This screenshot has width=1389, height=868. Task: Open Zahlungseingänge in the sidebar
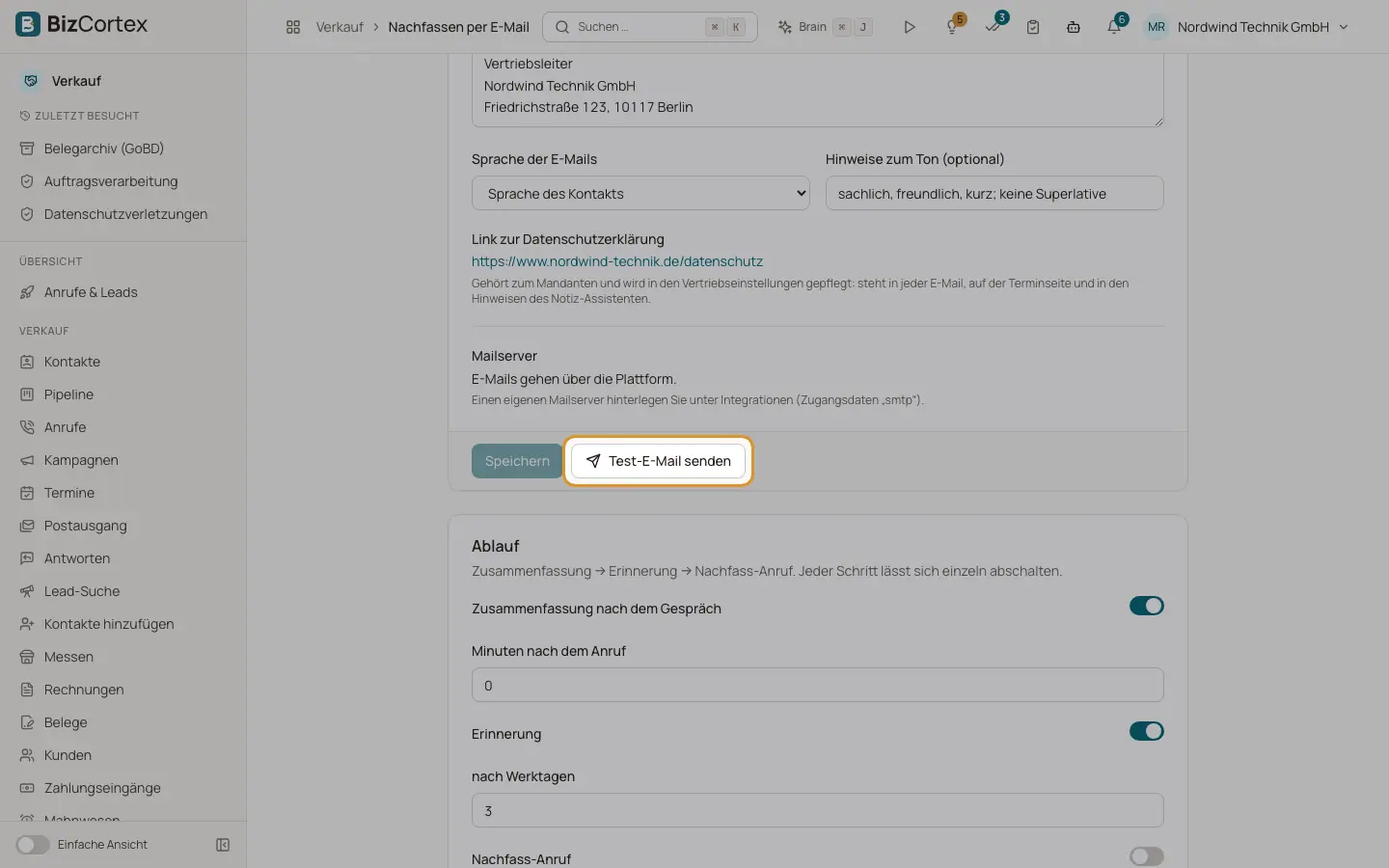[102, 788]
